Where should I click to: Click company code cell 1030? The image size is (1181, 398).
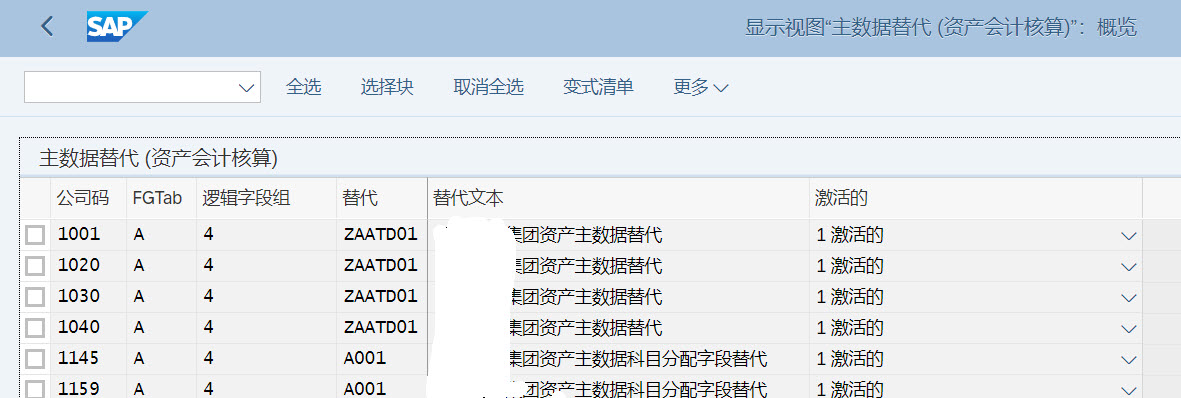[x=88, y=297]
